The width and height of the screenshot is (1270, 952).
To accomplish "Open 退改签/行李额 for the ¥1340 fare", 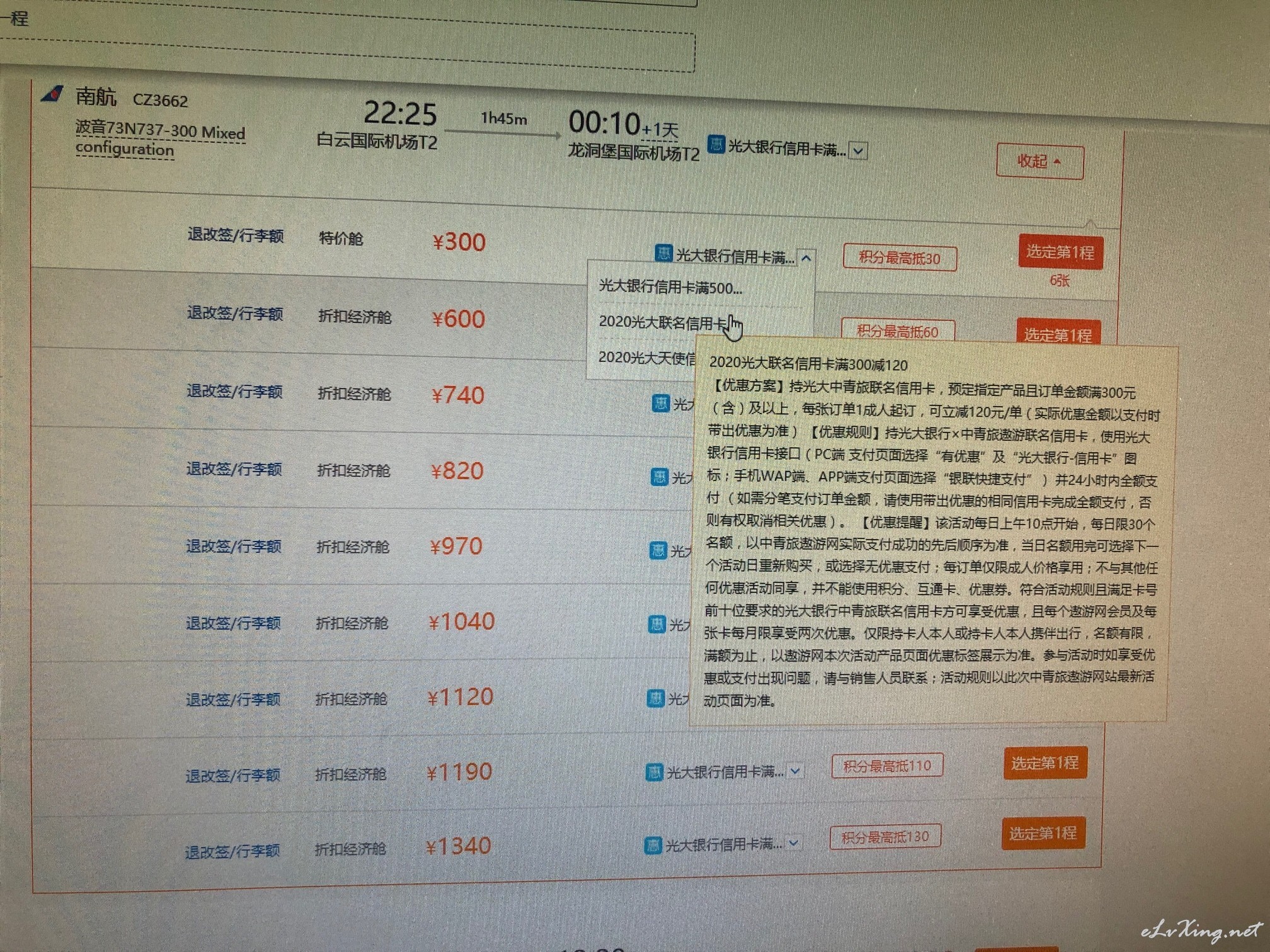I will coord(232,852).
